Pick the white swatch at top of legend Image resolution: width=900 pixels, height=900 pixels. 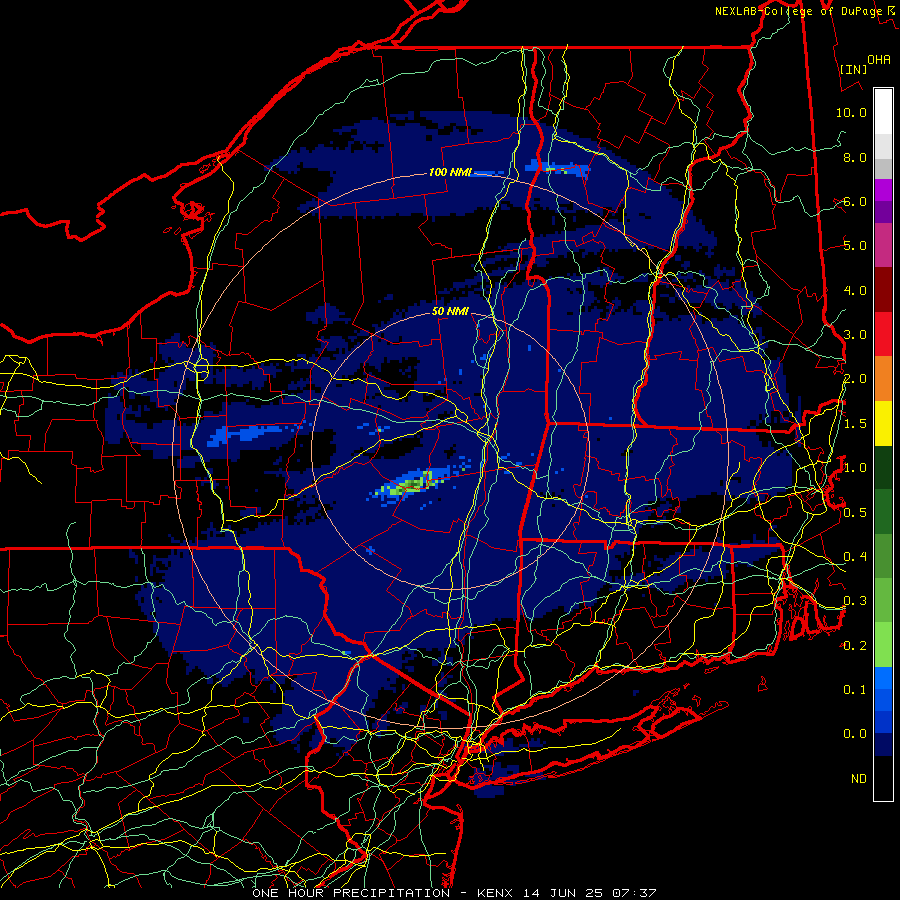pyautogui.click(x=883, y=111)
